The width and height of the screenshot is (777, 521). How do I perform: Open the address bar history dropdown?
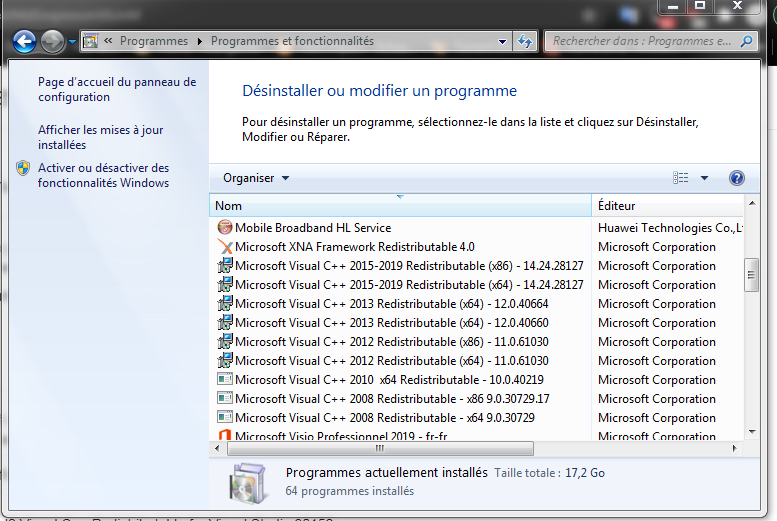coord(502,42)
